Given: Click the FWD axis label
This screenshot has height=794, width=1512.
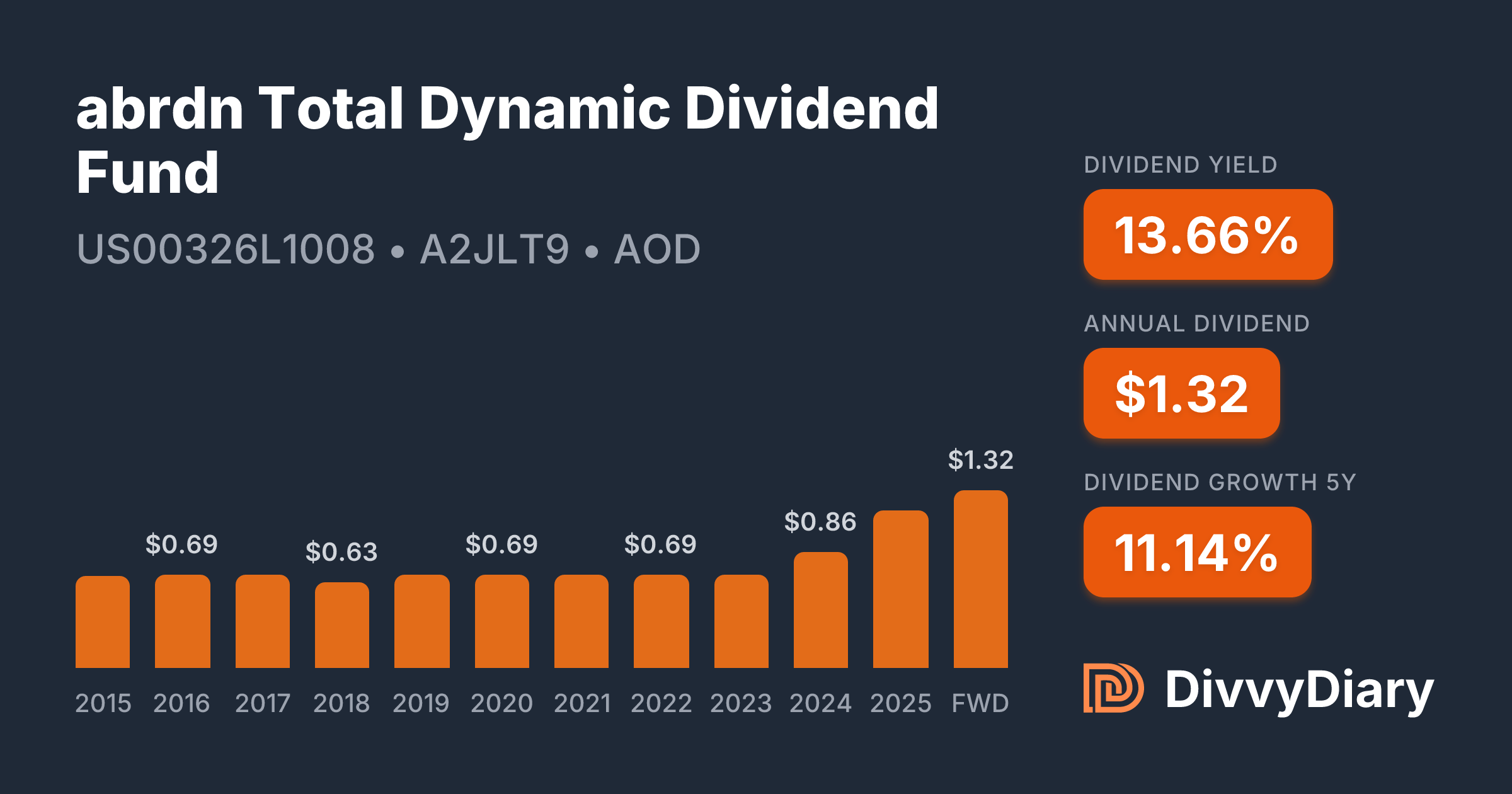Looking at the screenshot, I should [x=980, y=703].
